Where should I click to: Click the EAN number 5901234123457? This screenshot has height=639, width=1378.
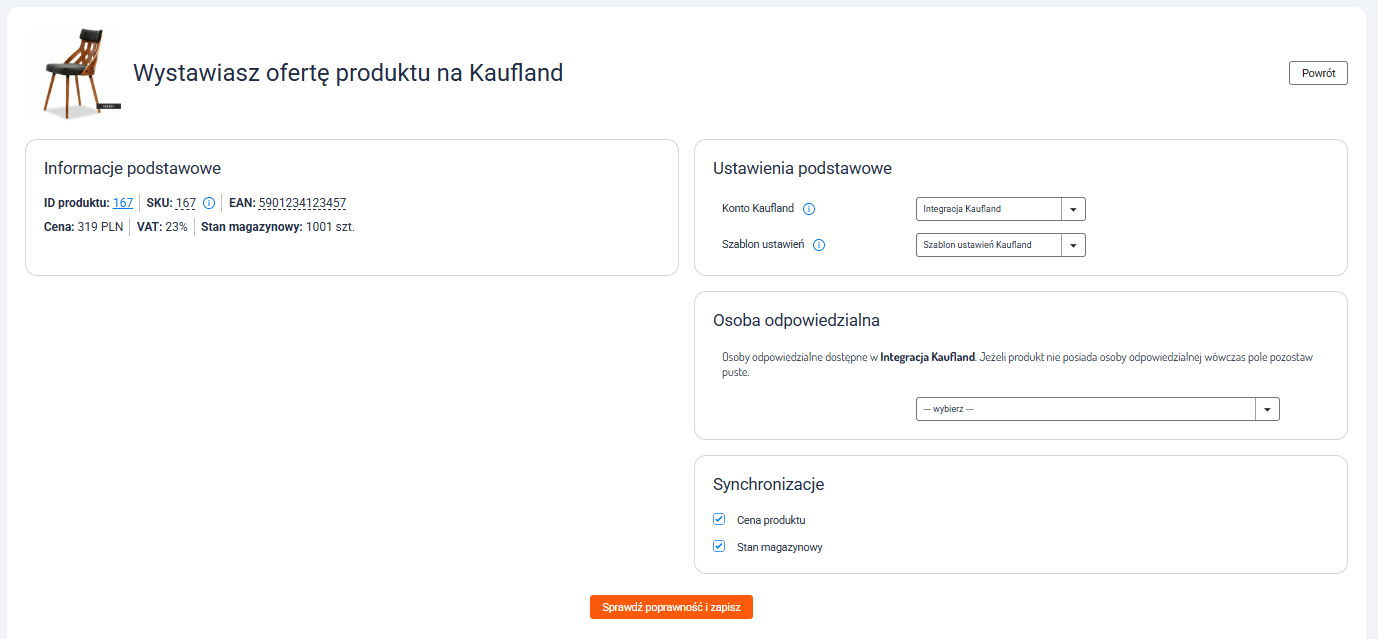click(302, 203)
